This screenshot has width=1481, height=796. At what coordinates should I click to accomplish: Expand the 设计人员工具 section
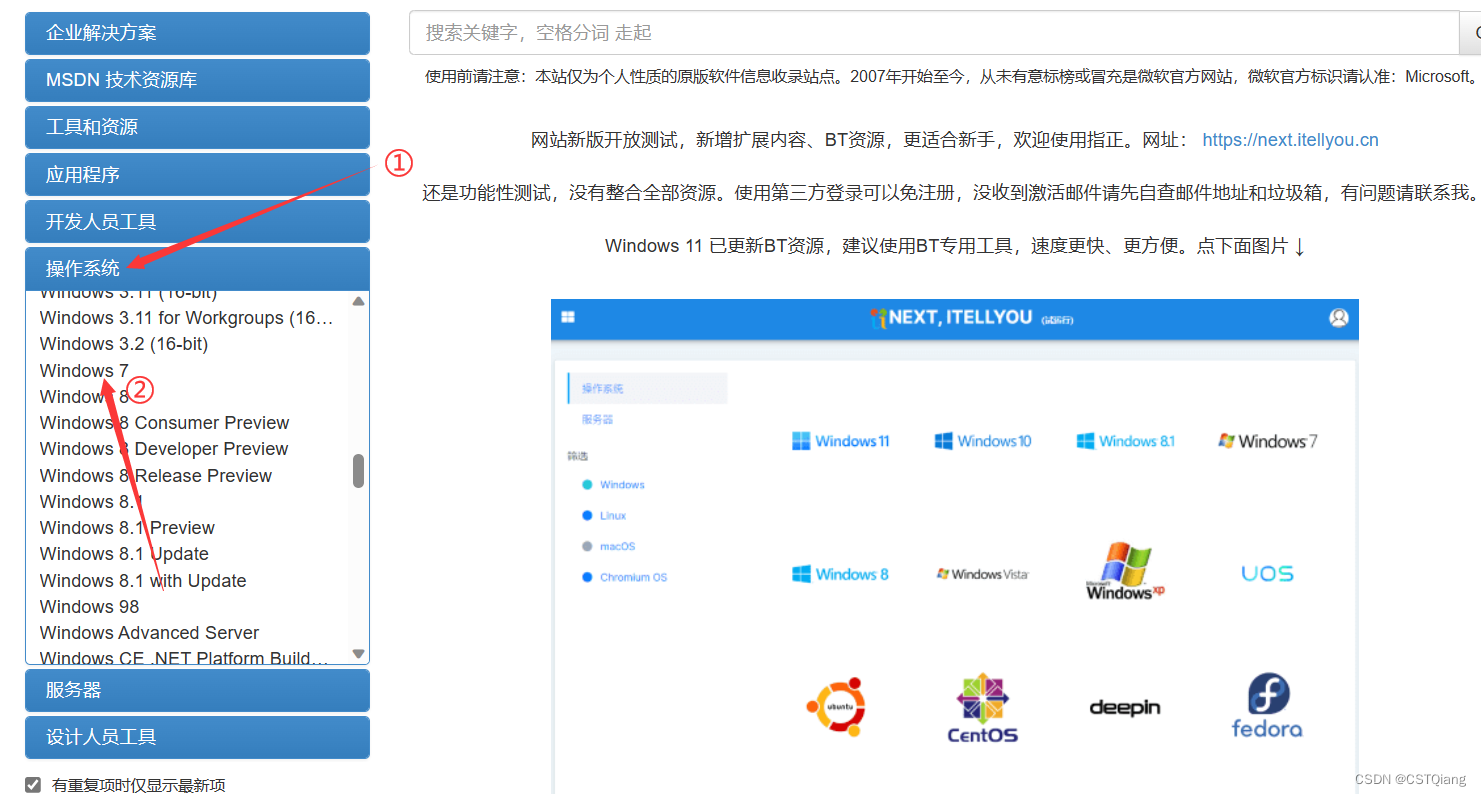point(197,737)
